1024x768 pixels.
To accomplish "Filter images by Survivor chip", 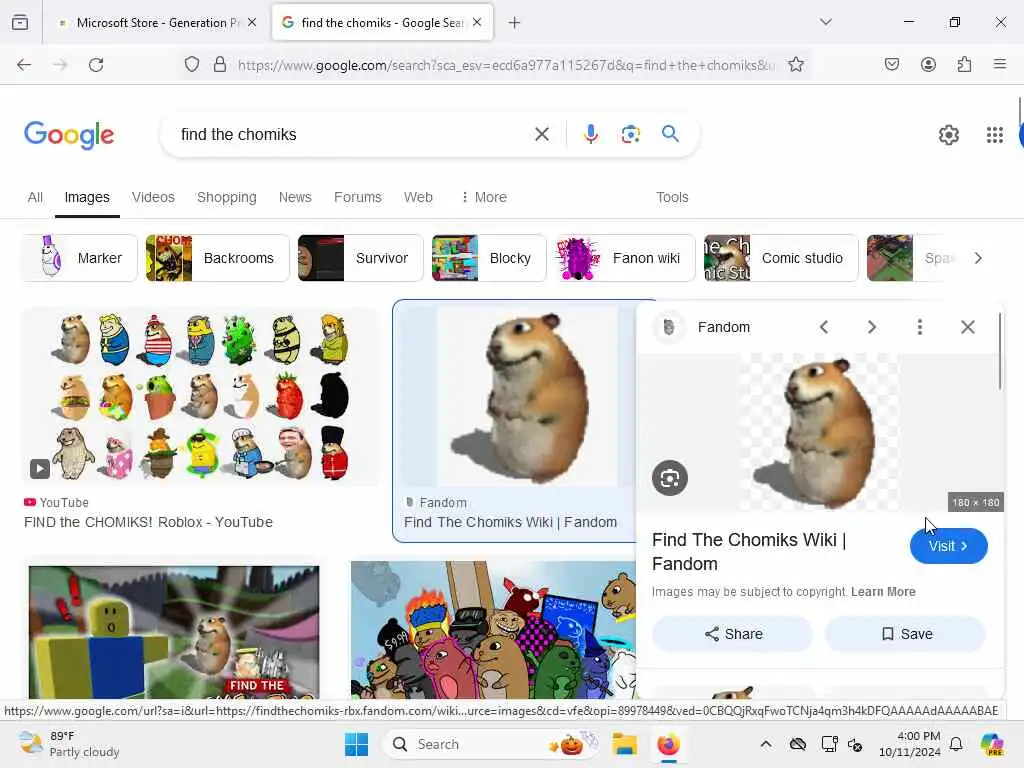I will pos(360,258).
